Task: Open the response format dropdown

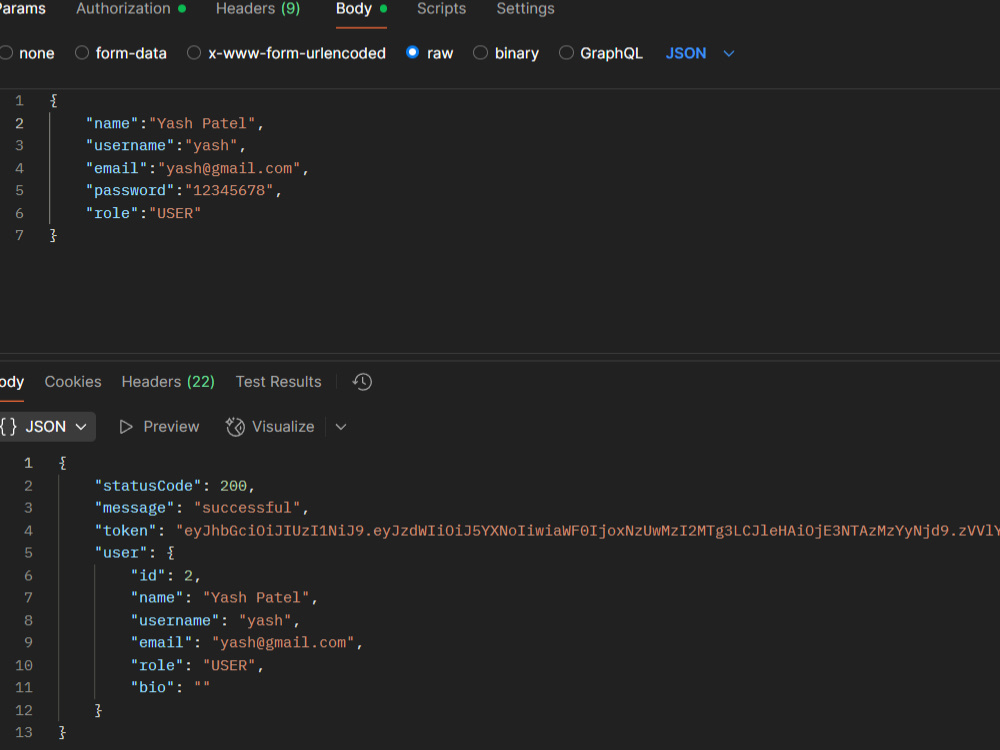Action: coord(80,426)
